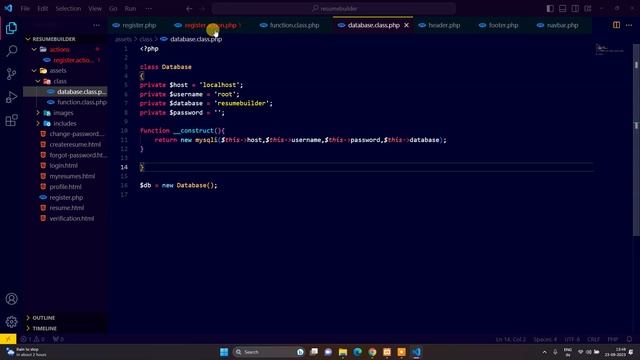The width and height of the screenshot is (640, 360).
Task: Click the editor vertical scrollbar
Action: coord(636,140)
